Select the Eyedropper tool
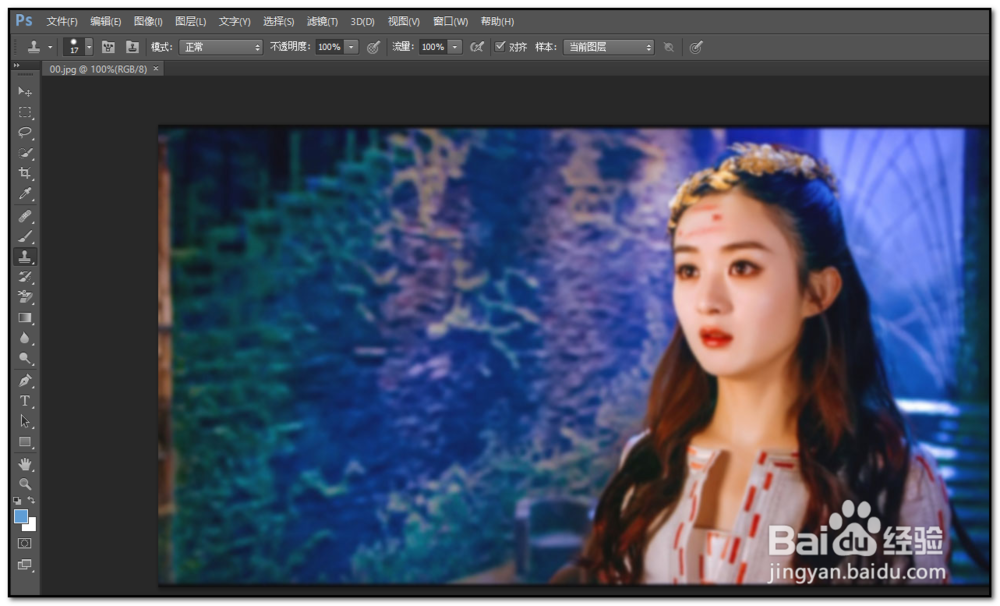This screenshot has height=606, width=1000. point(25,194)
